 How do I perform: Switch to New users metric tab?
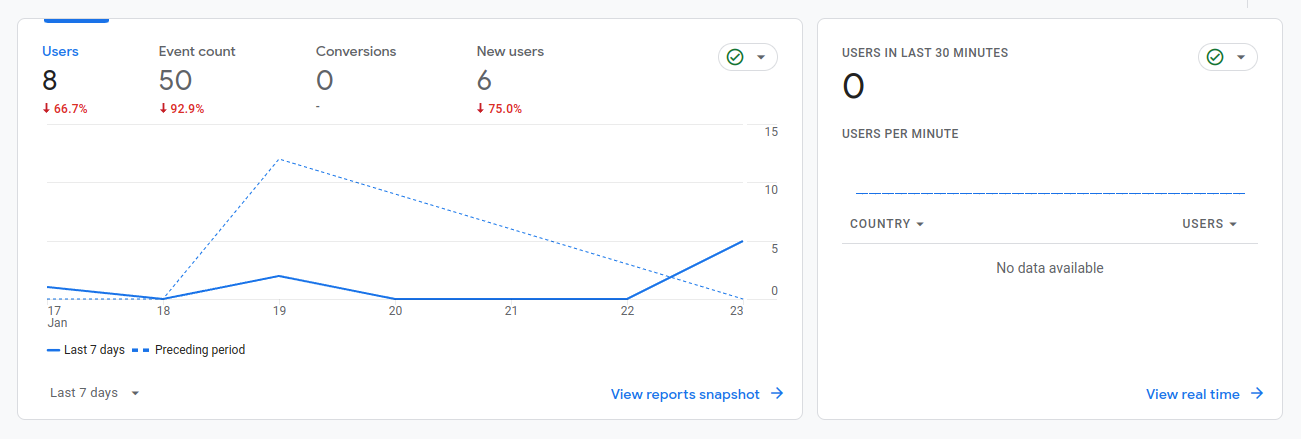point(510,51)
